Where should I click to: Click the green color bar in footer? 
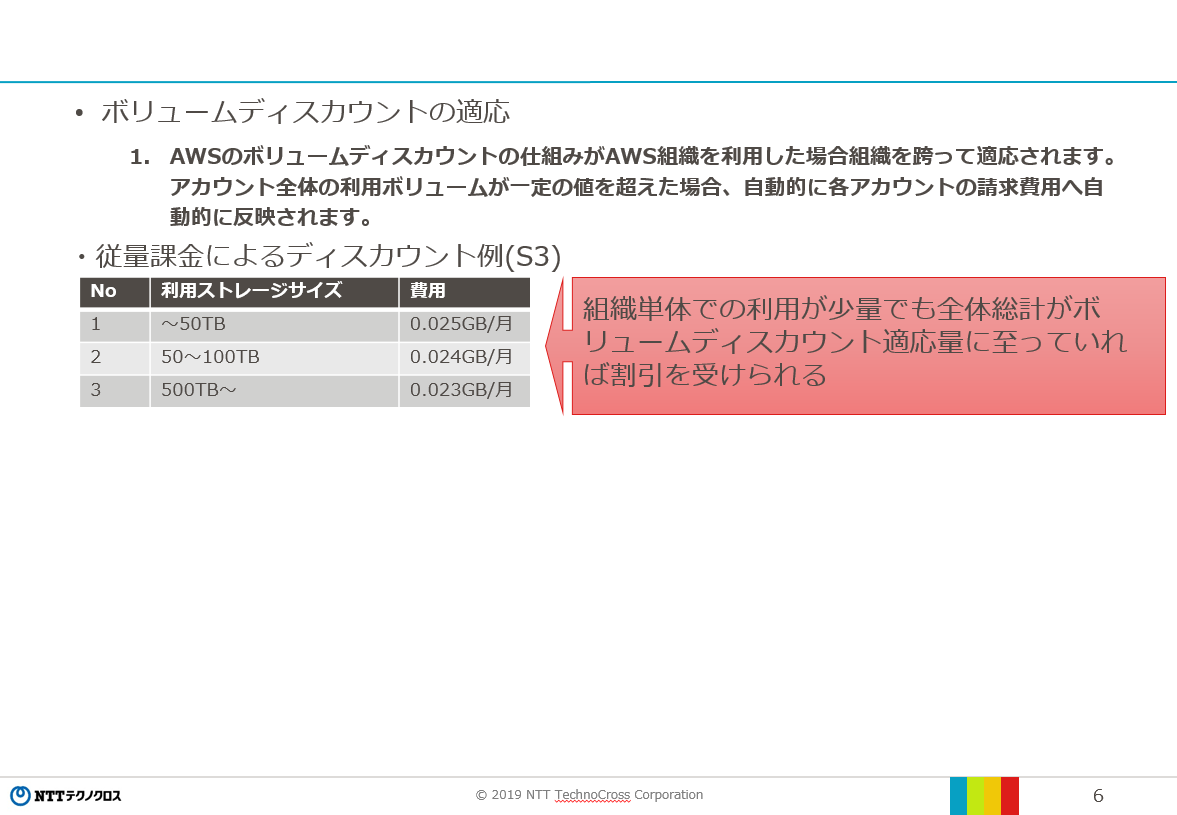[976, 796]
